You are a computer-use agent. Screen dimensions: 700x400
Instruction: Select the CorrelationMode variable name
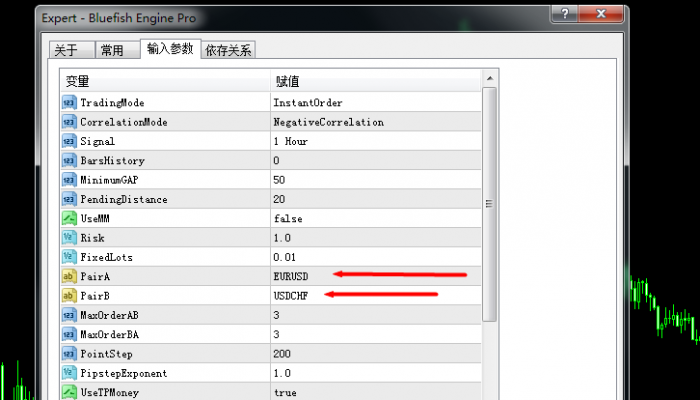pos(124,122)
